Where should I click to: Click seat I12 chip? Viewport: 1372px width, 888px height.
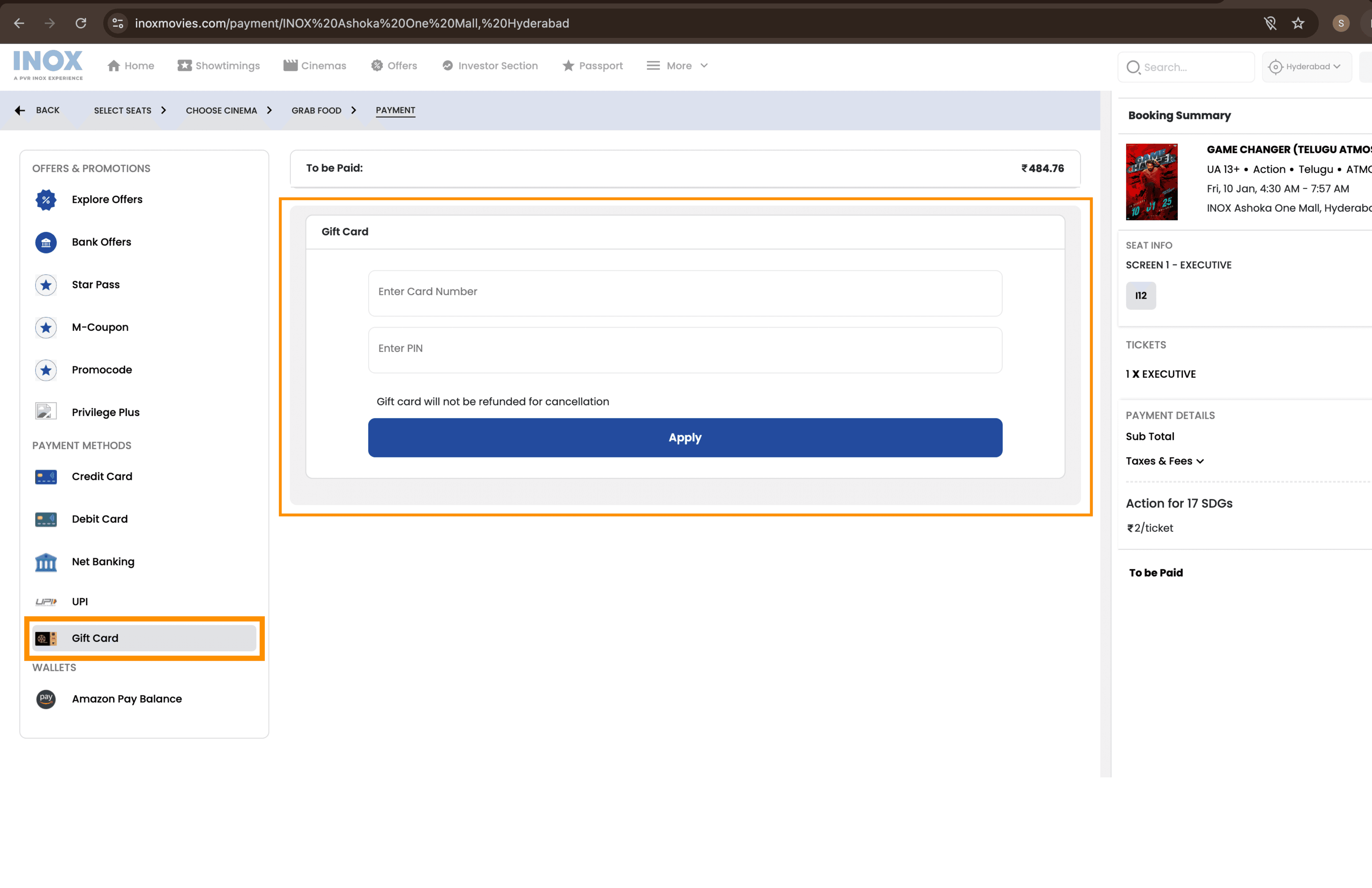pos(1141,296)
